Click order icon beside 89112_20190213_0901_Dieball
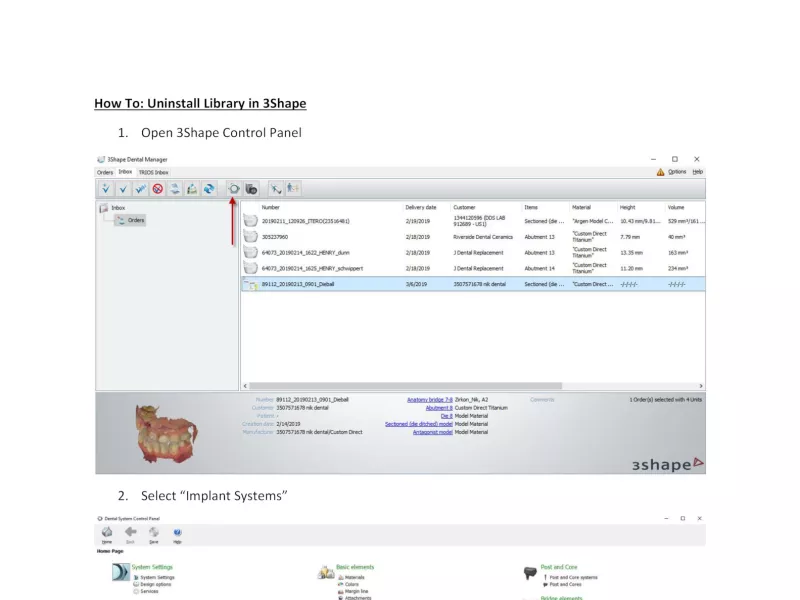Image resolution: width=800 pixels, height=600 pixels. [251, 284]
